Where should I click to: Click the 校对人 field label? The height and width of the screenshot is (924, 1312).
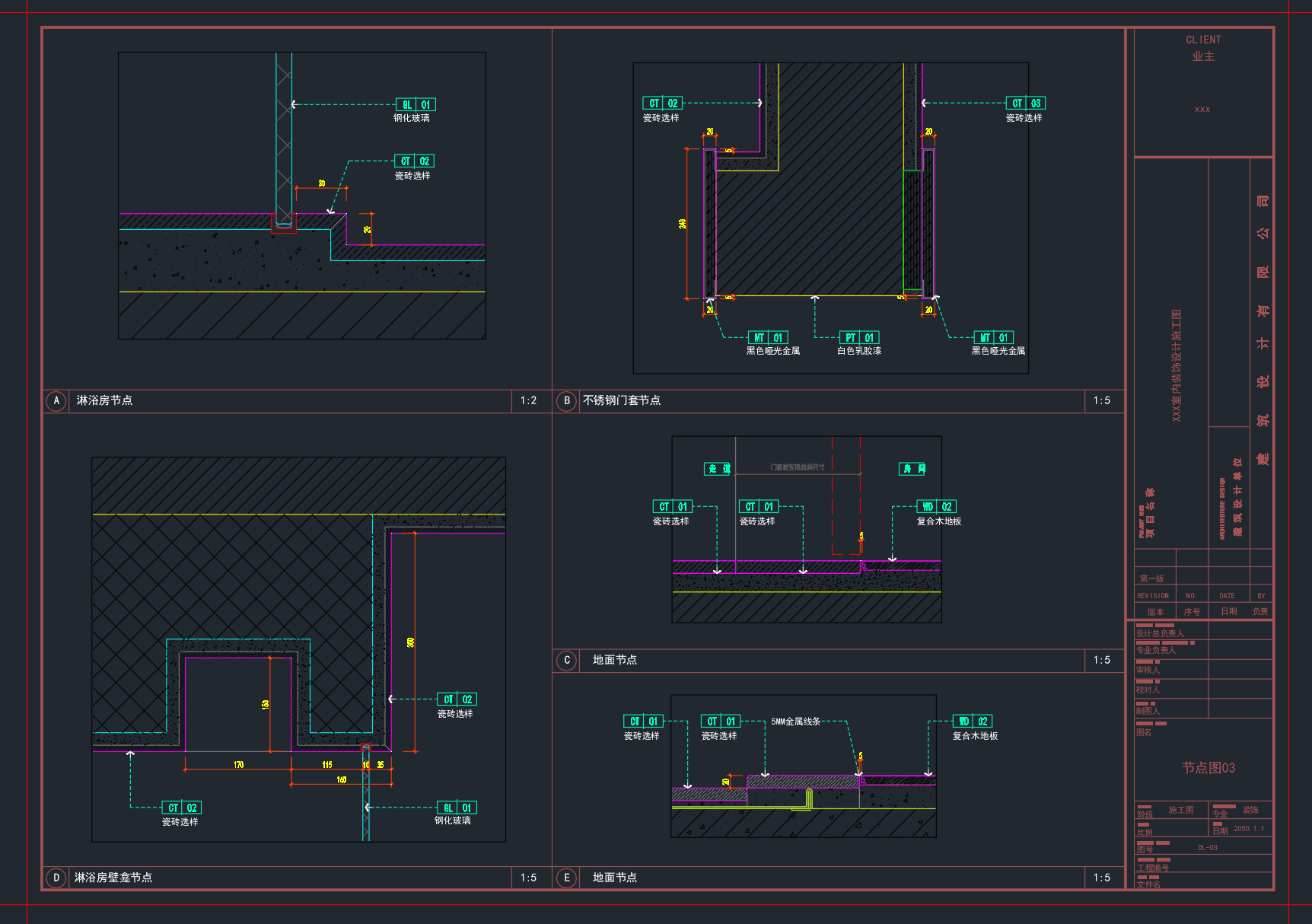1148,690
